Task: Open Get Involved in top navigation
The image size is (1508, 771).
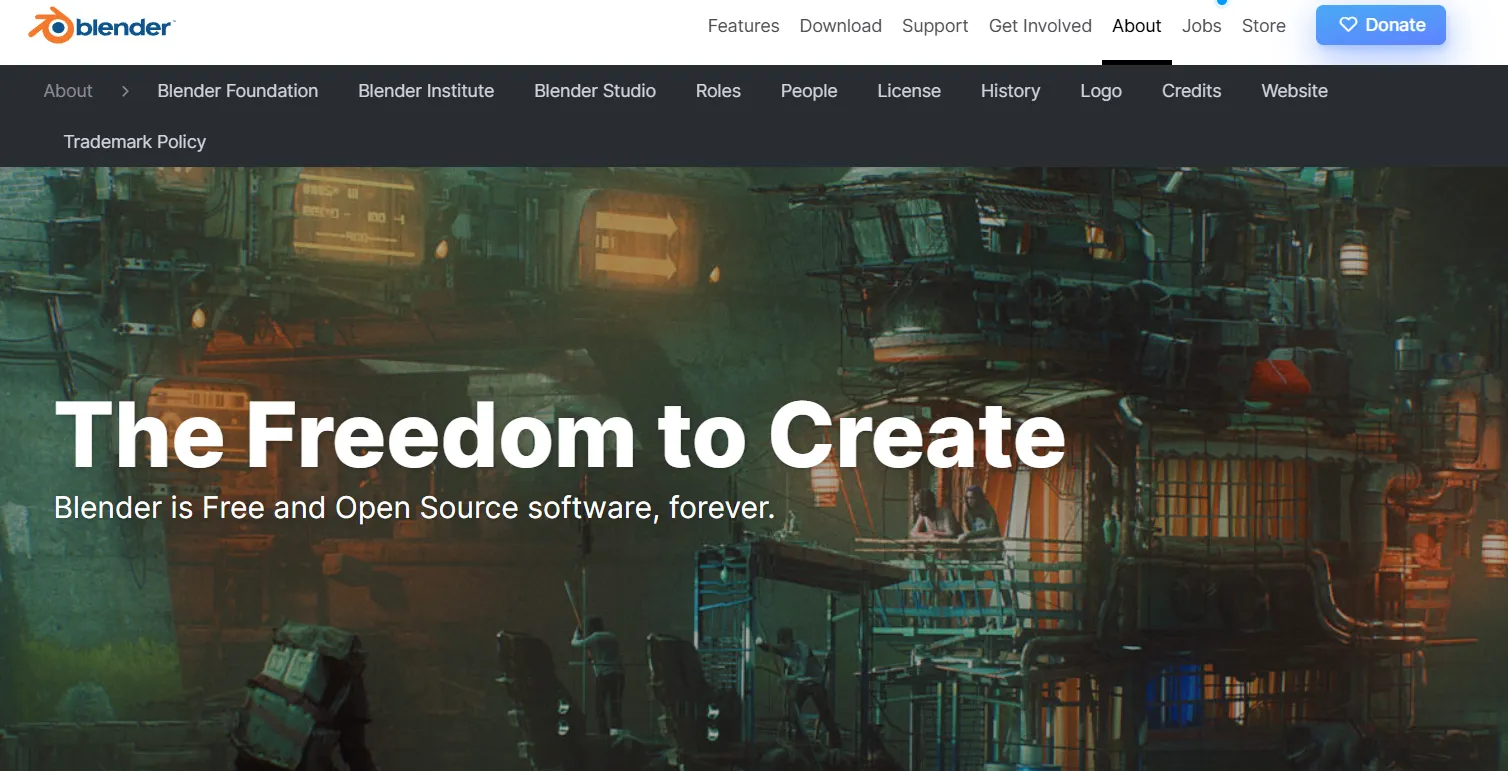Action: point(1040,26)
